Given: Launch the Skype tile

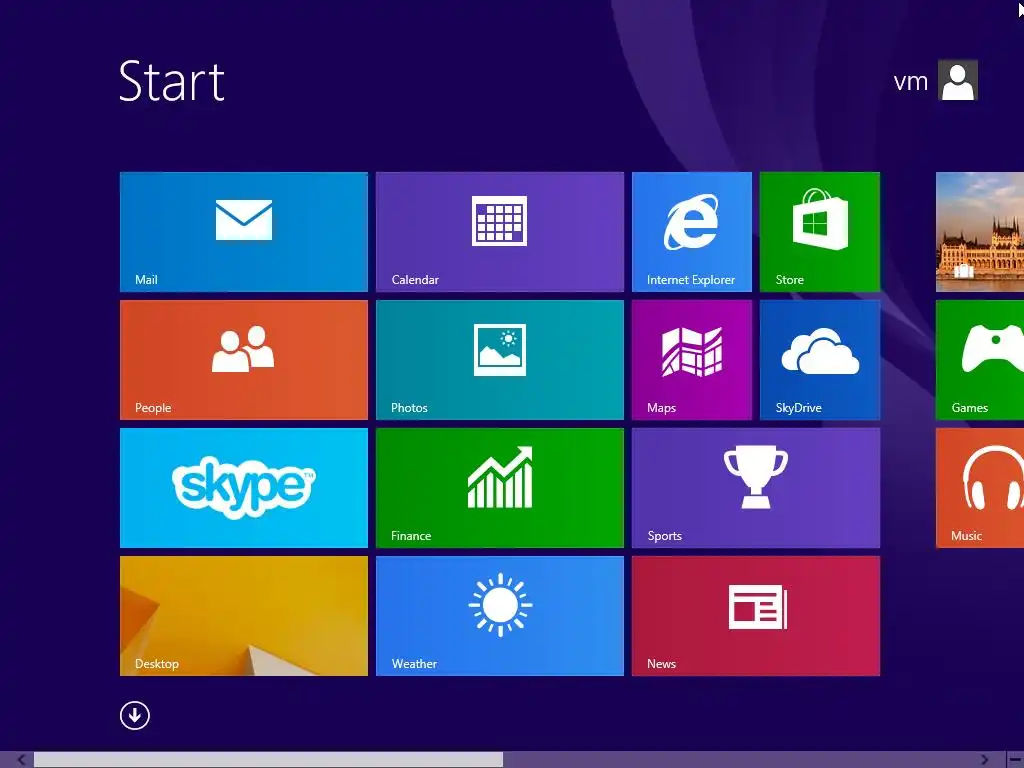Looking at the screenshot, I should [x=244, y=488].
